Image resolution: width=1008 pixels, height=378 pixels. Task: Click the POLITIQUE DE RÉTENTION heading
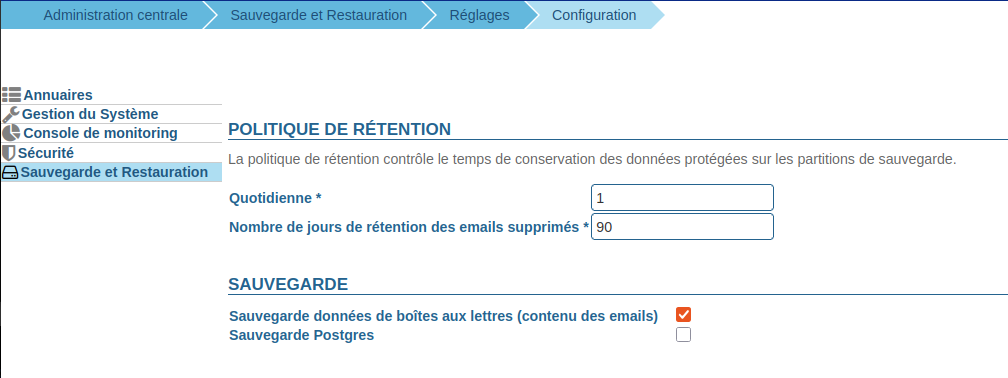[x=339, y=129]
